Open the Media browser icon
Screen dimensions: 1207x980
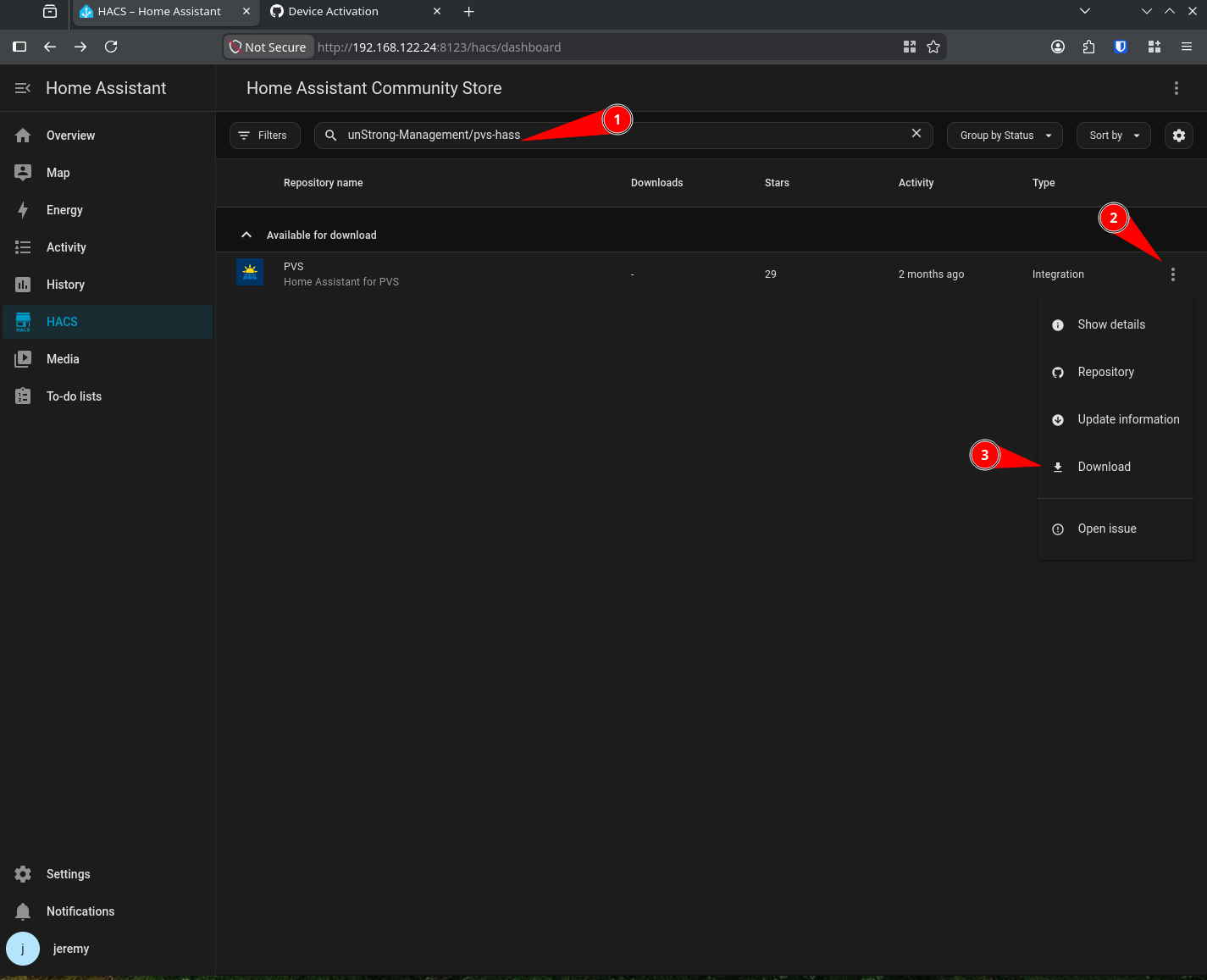click(x=23, y=359)
